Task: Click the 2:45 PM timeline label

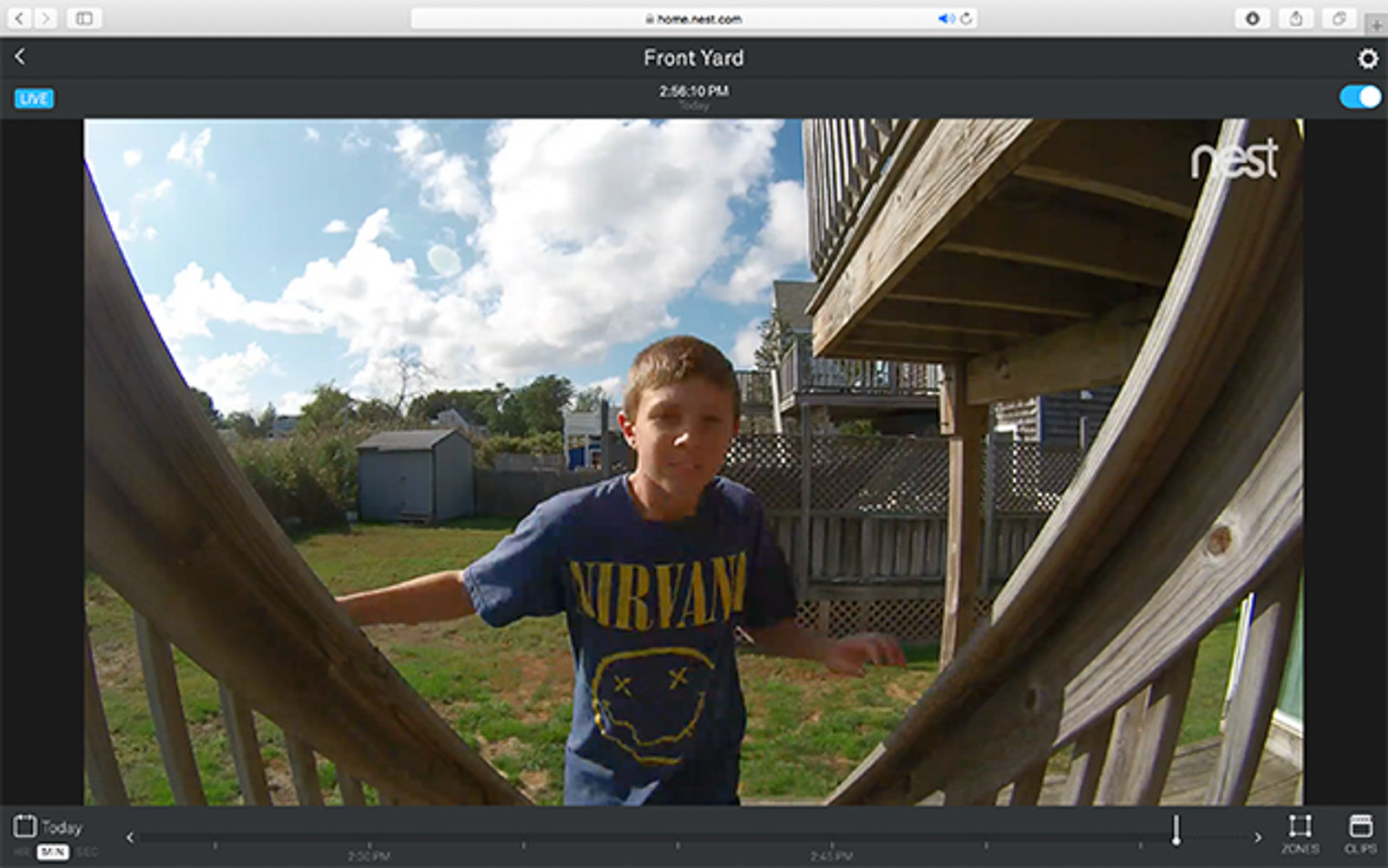Action: coord(831,857)
